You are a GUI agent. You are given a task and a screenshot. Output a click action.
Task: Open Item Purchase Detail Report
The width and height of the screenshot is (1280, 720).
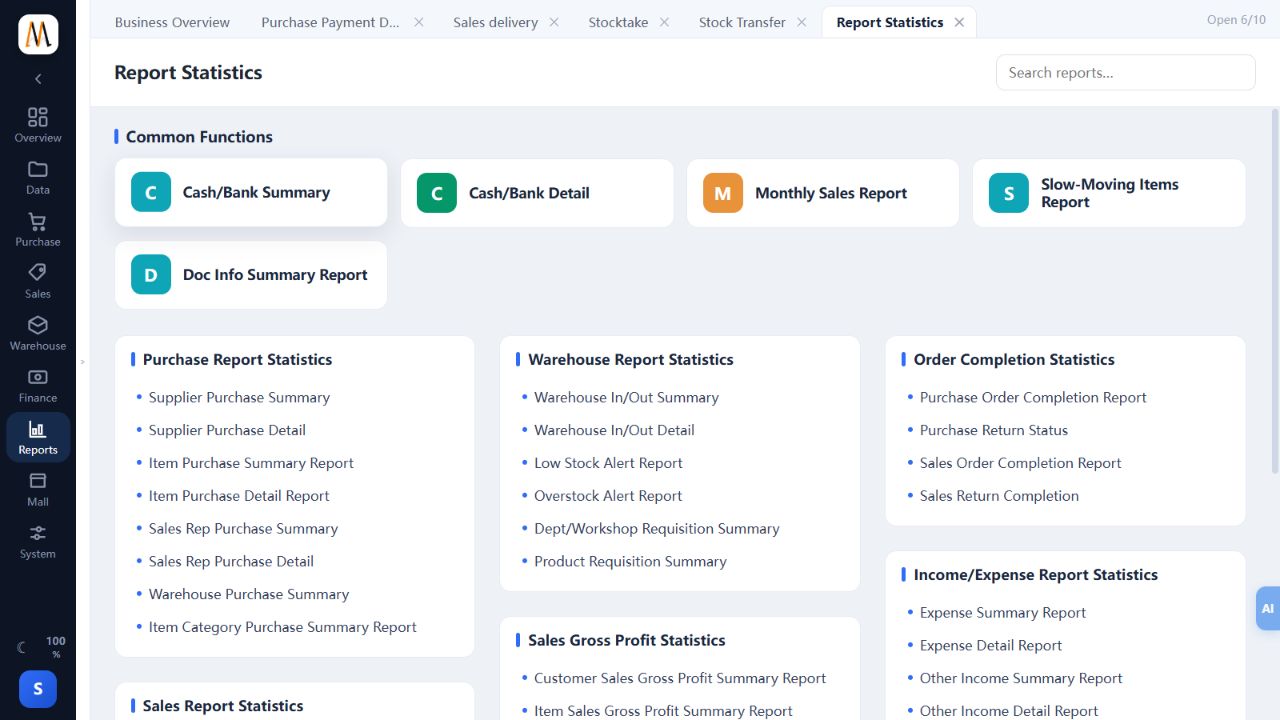click(239, 496)
